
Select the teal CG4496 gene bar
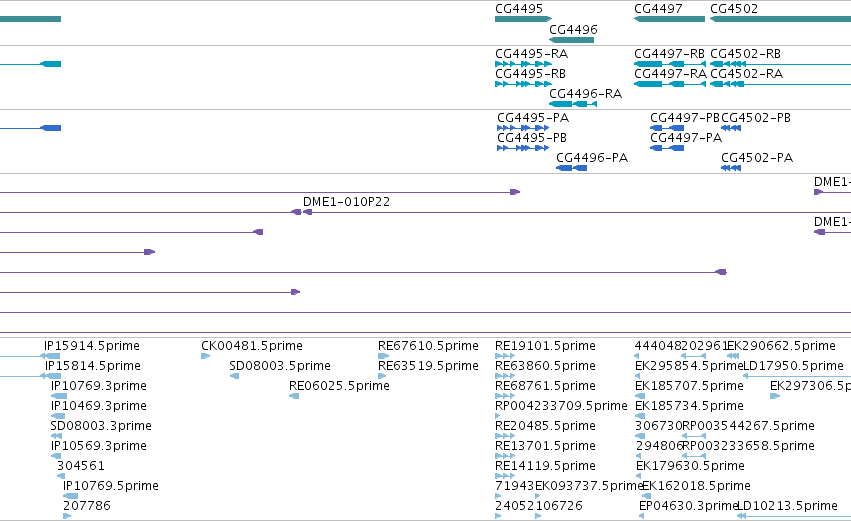571,40
